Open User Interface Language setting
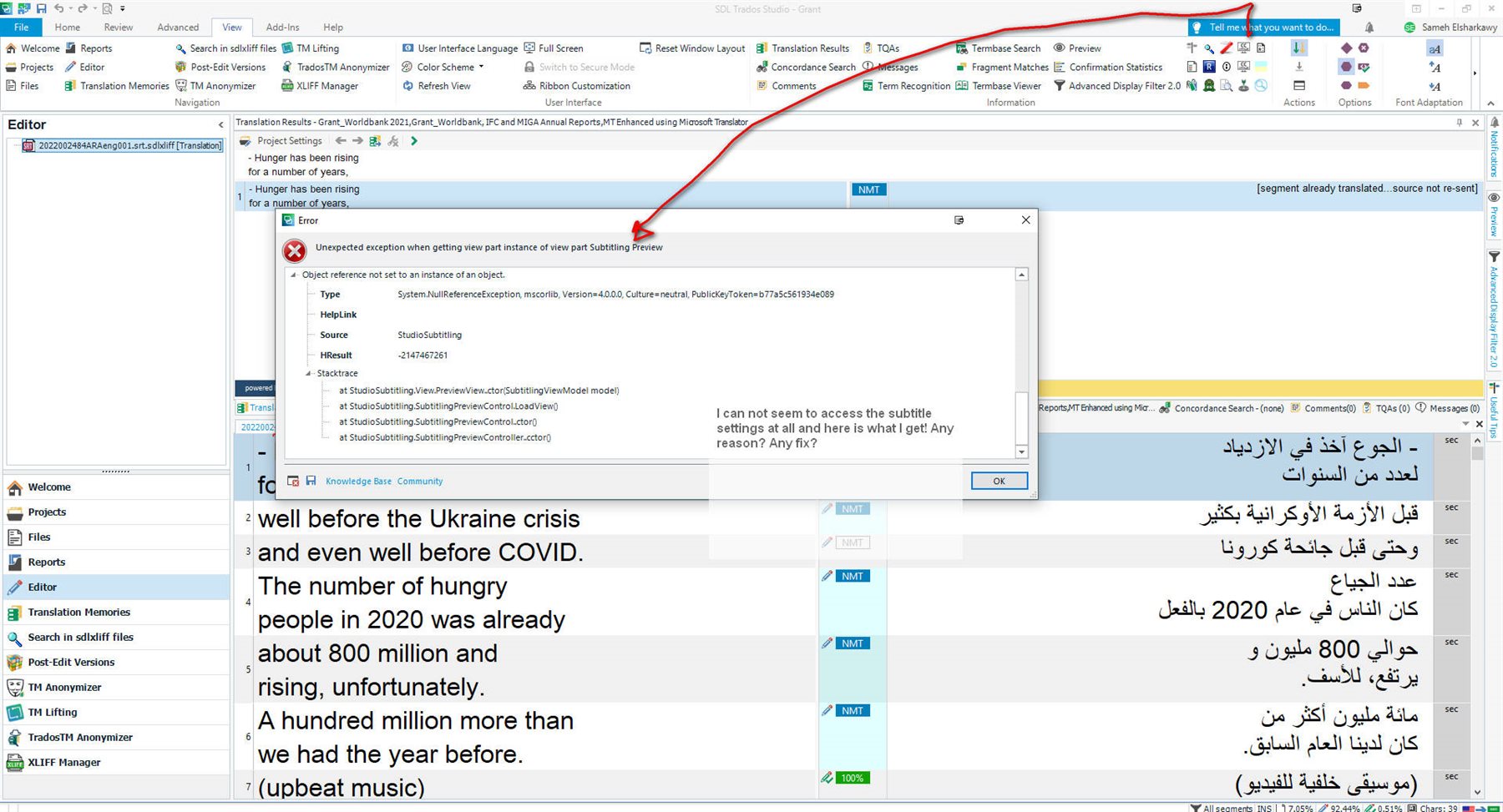Image resolution: width=1503 pixels, height=812 pixels. click(x=460, y=48)
